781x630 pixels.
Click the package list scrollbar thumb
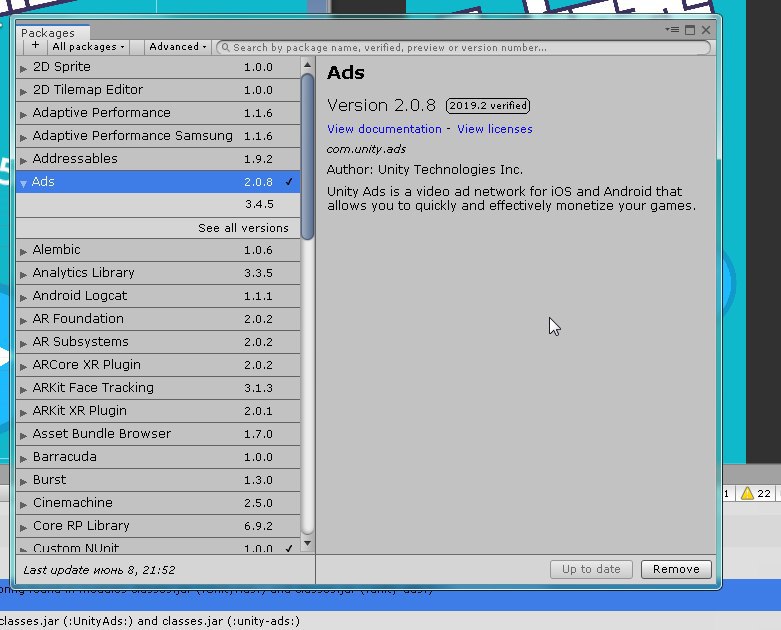point(307,156)
